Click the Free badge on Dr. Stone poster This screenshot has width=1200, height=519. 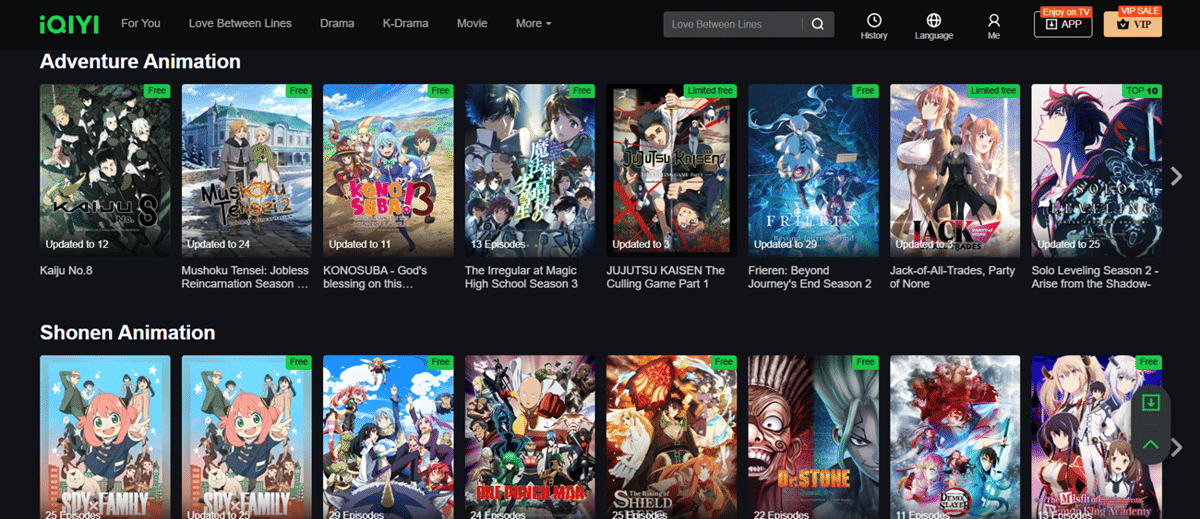click(866, 362)
